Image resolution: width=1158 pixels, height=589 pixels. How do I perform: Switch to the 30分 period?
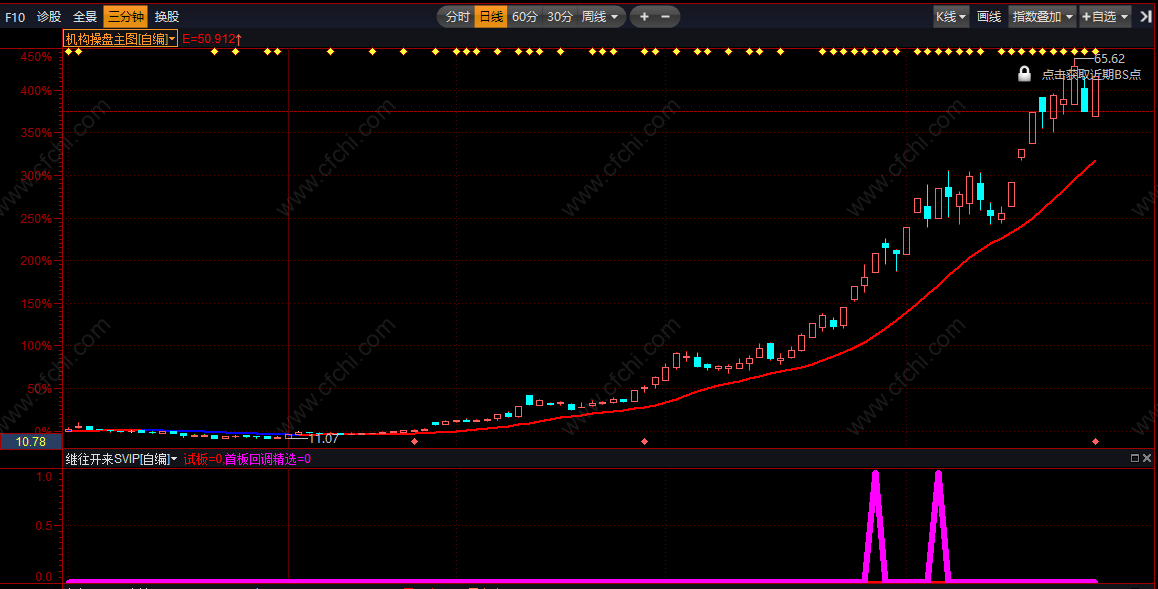tap(559, 16)
